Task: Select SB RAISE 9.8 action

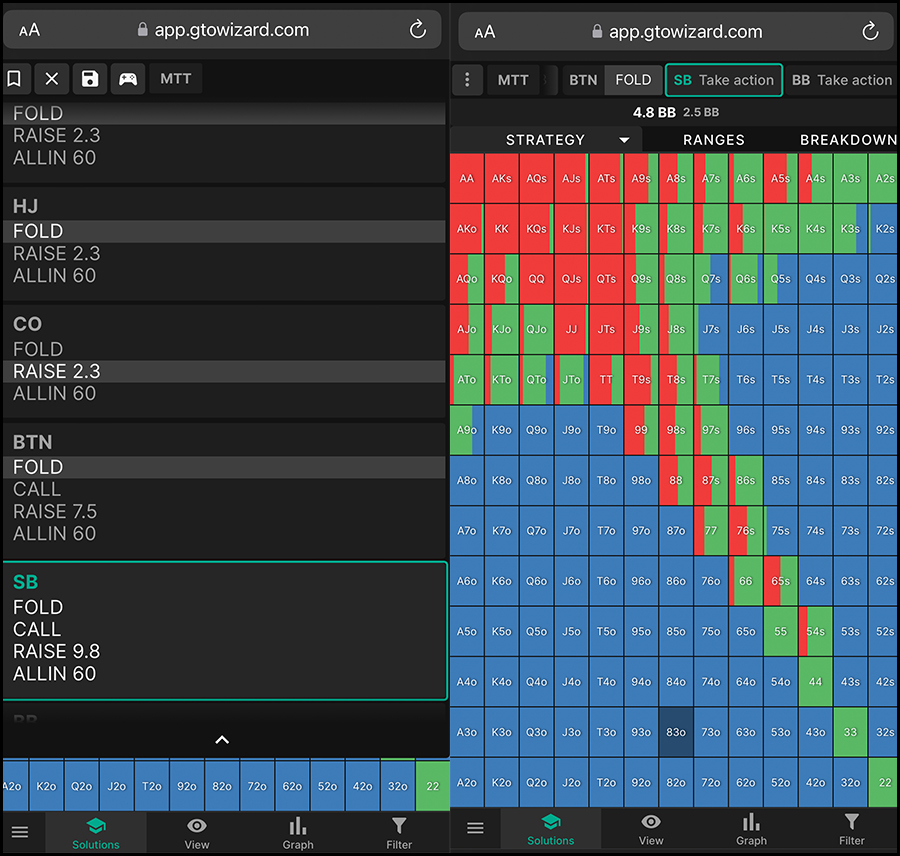Action: (224, 652)
